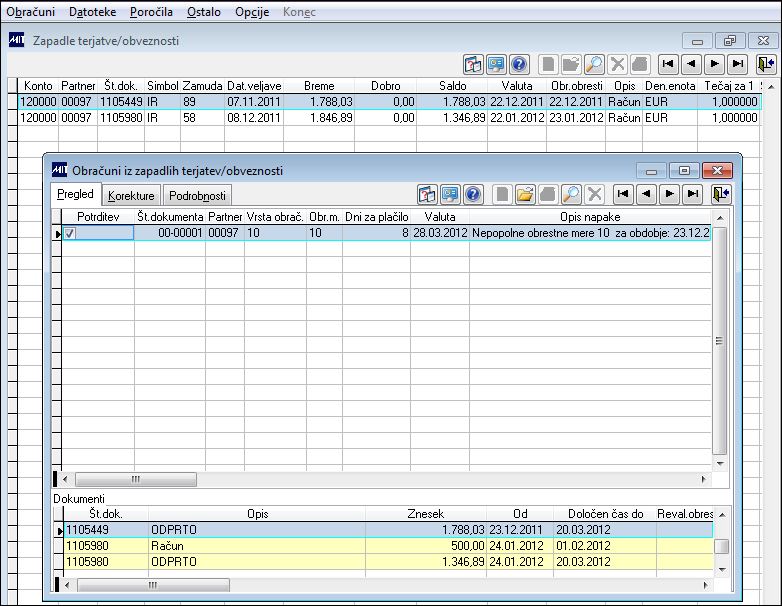Viewport: 782px width, 606px height.
Task: Go to next record in outer toolbar
Action: pos(714,64)
